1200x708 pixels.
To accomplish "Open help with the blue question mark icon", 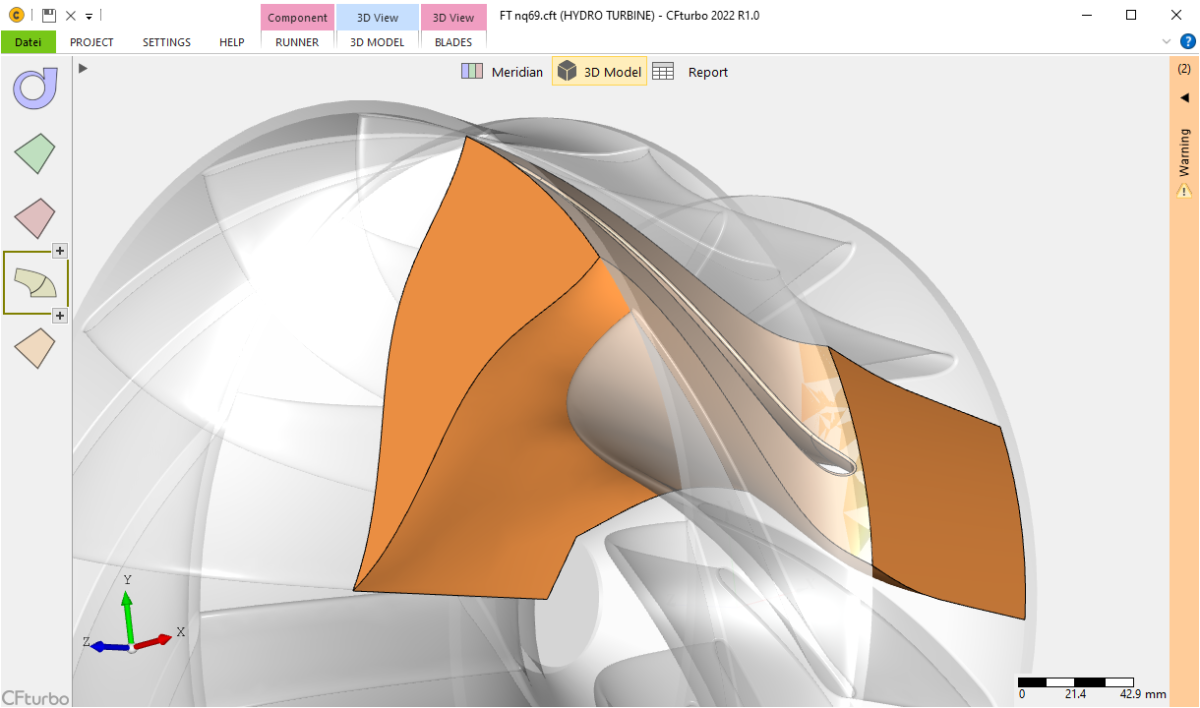I will click(1188, 42).
